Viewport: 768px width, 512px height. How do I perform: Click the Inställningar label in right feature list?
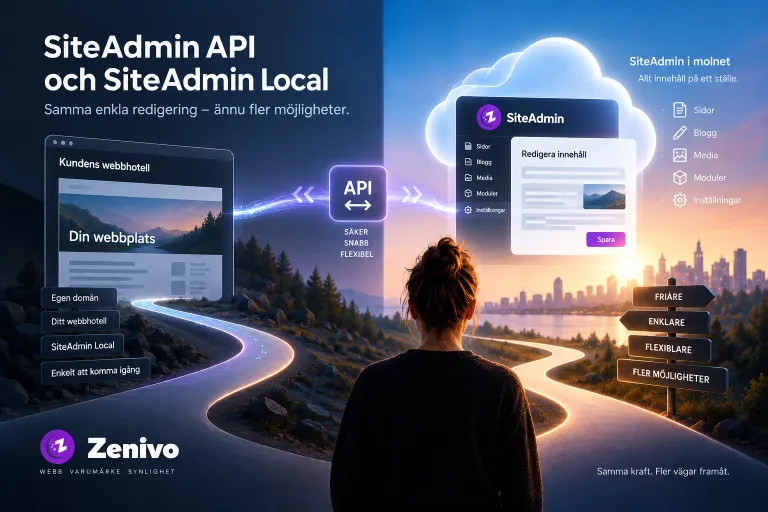click(x=717, y=200)
